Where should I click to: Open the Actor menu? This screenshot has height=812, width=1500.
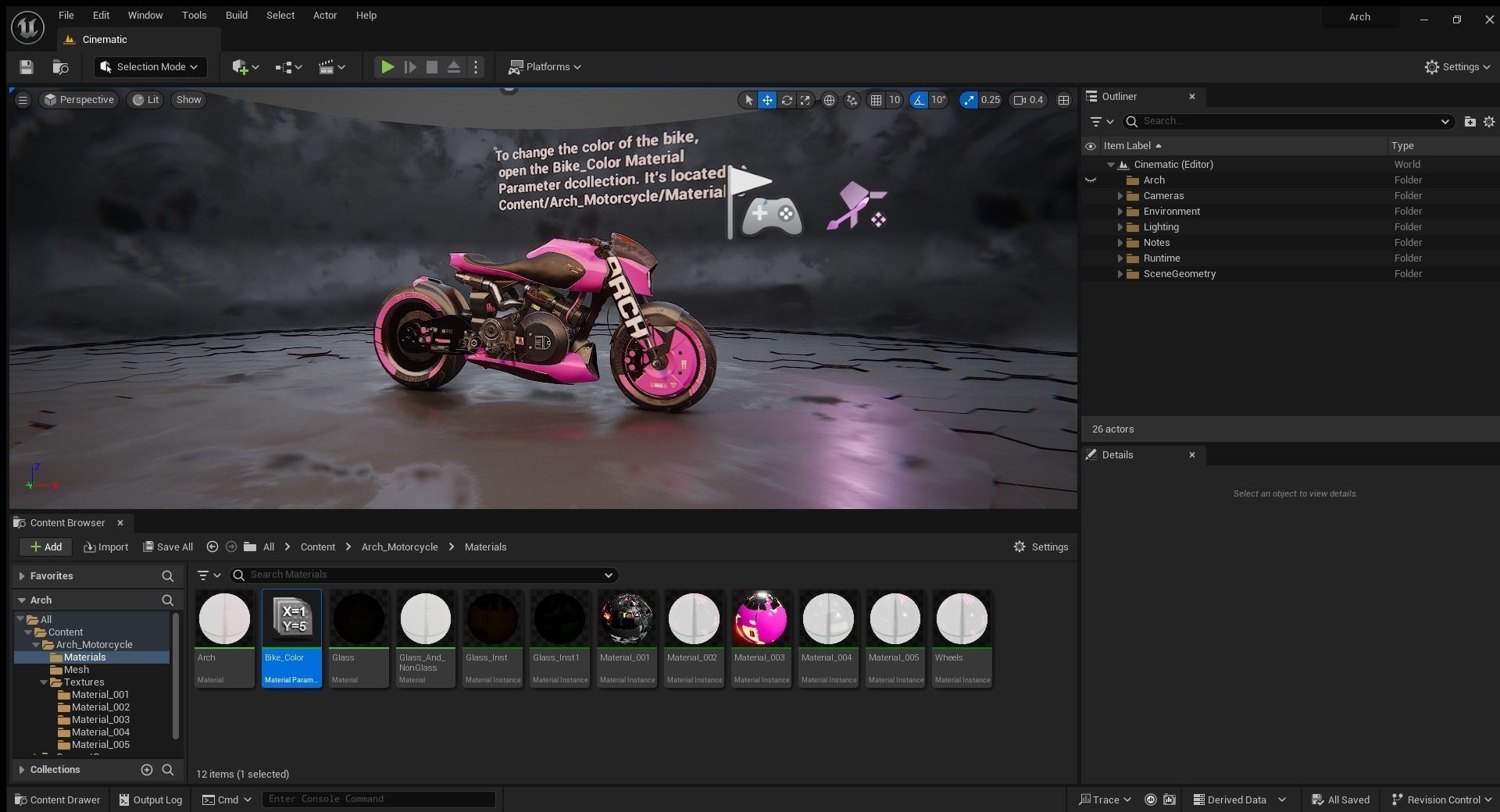point(325,15)
